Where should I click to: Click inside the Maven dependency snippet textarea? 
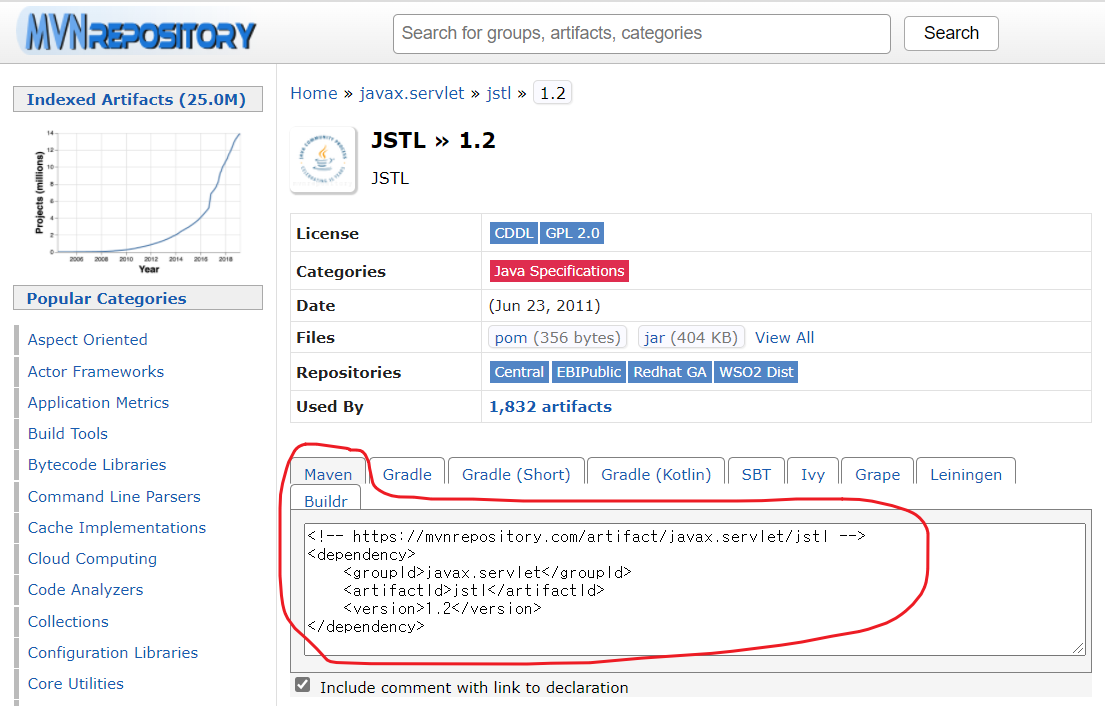(x=694, y=589)
